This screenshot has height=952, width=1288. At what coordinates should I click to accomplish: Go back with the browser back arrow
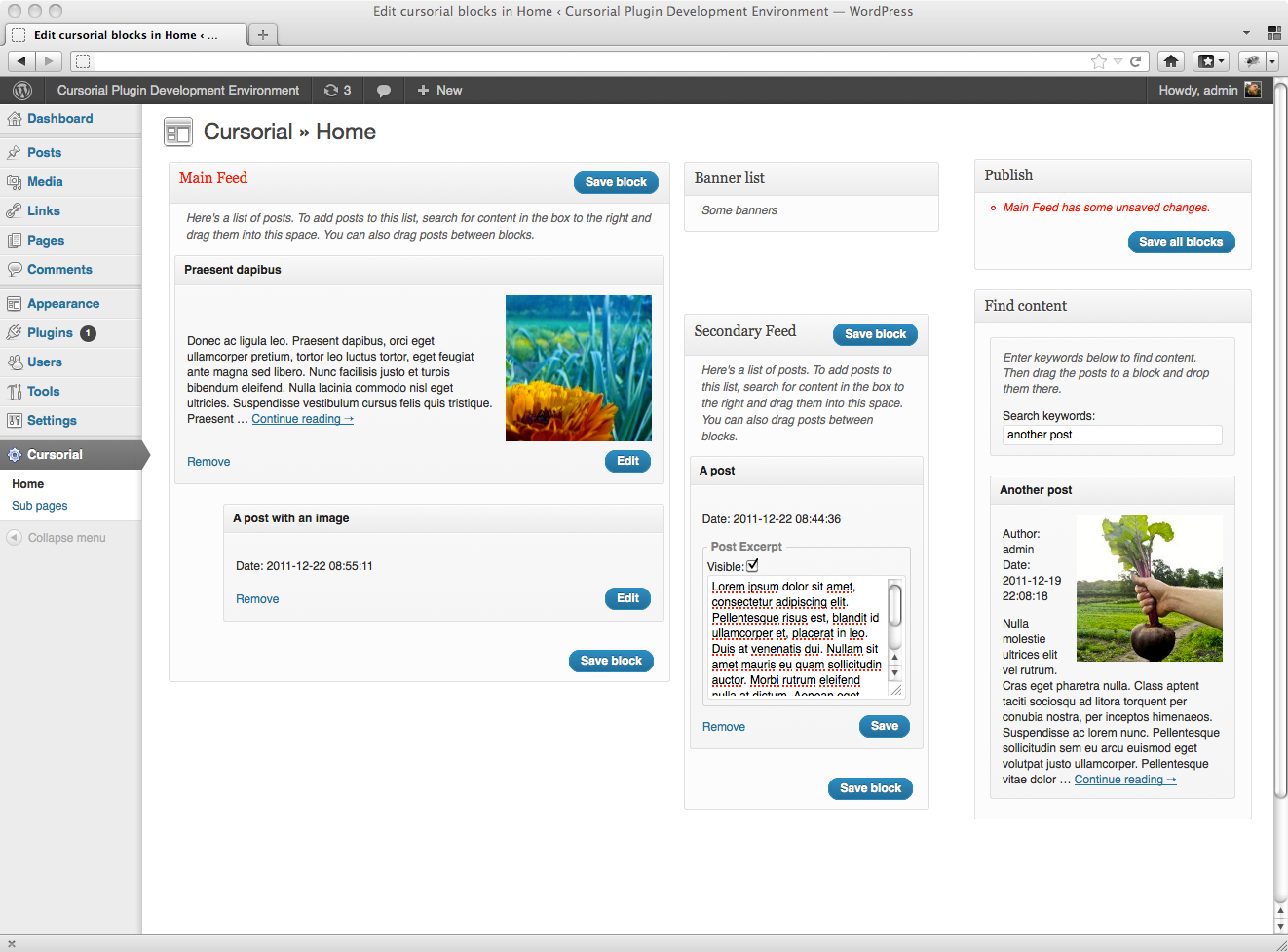pos(21,61)
